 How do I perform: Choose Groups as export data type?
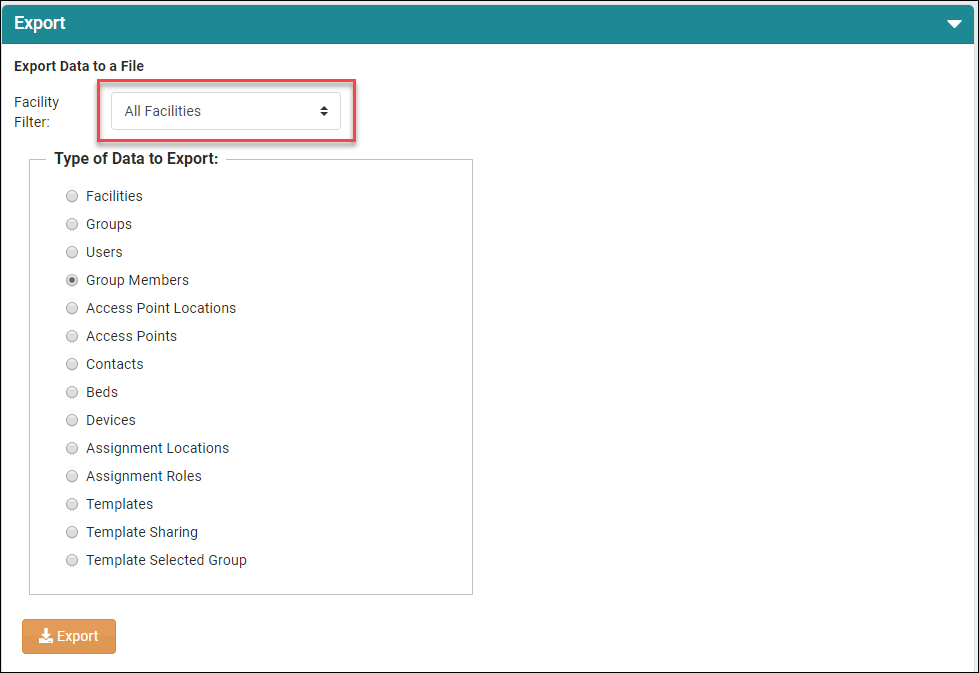(x=72, y=224)
